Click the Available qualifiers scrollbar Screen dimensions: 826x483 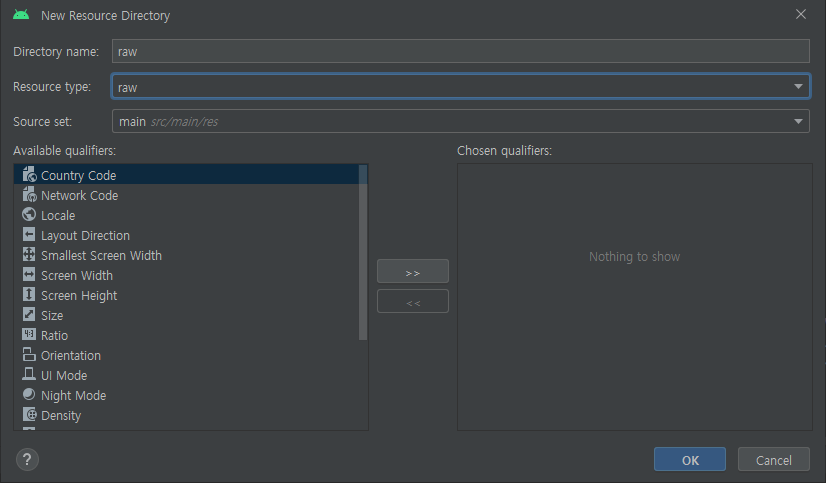[x=362, y=253]
